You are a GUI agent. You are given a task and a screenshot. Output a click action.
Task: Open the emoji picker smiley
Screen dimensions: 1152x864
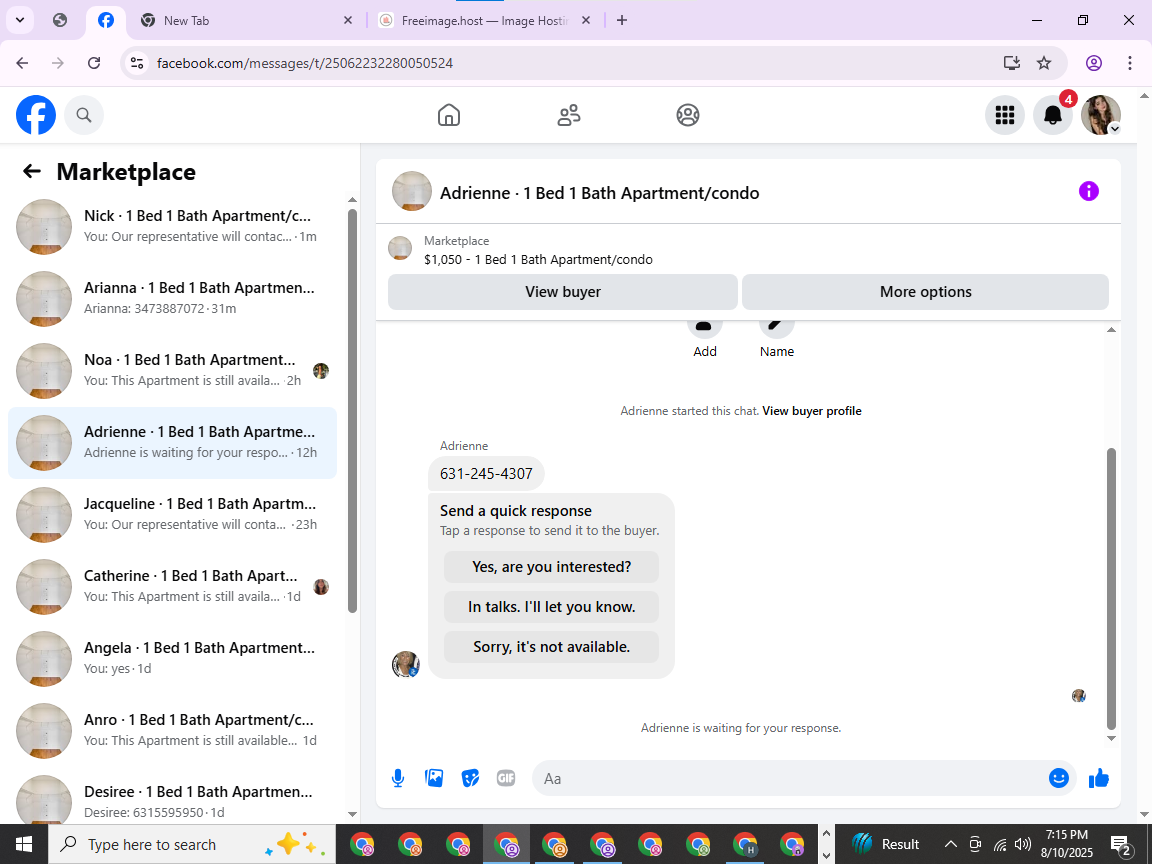click(1058, 778)
